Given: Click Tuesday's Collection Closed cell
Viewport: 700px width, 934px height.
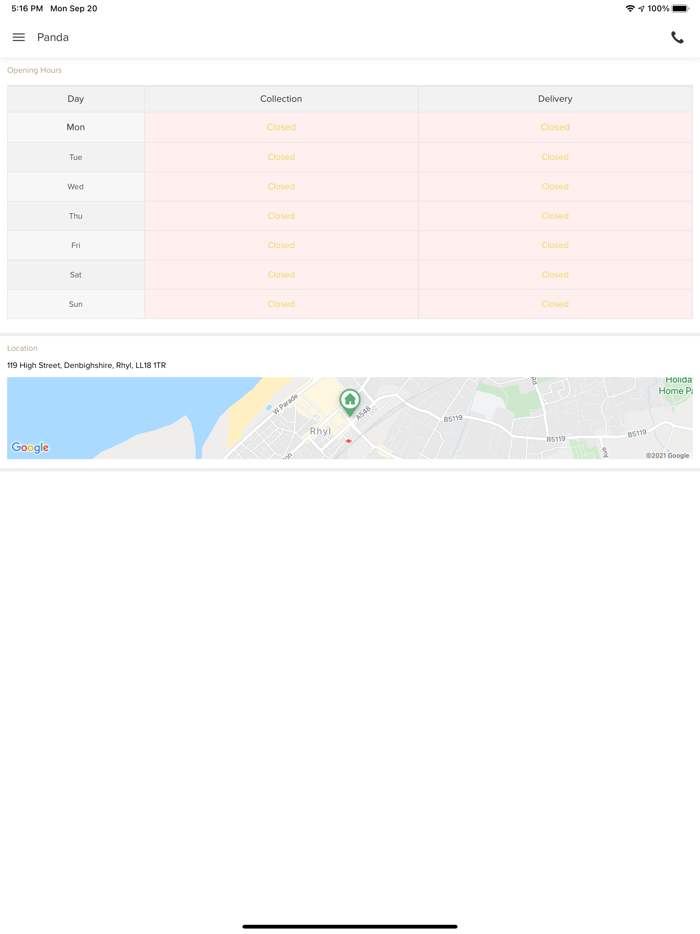Looking at the screenshot, I should [281, 157].
